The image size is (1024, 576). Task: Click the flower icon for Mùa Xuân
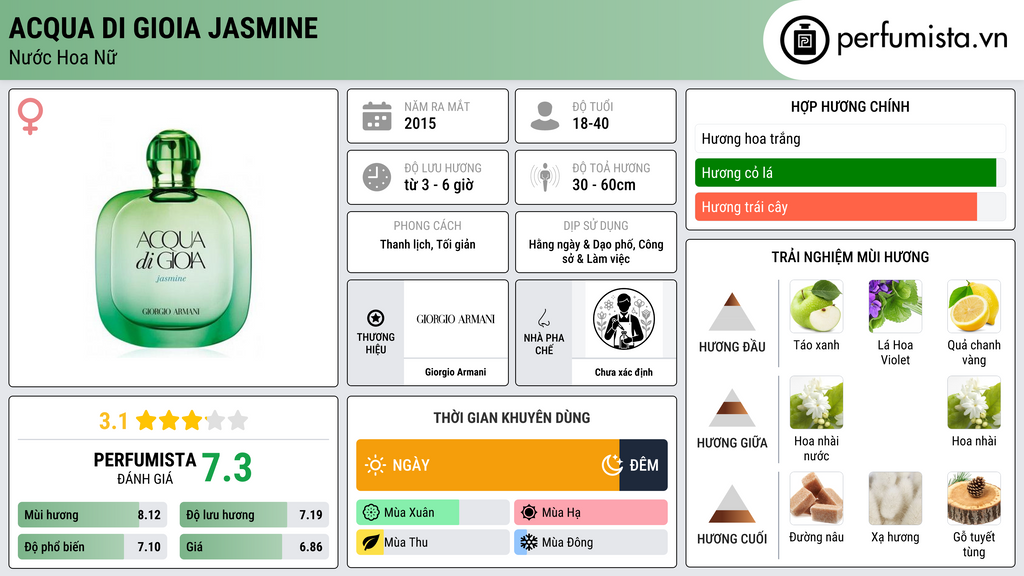tap(371, 513)
